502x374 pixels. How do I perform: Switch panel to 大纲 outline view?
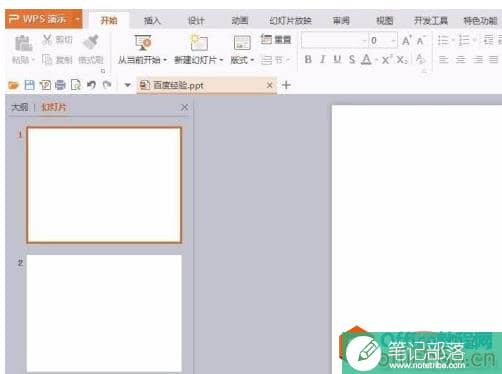(x=20, y=107)
